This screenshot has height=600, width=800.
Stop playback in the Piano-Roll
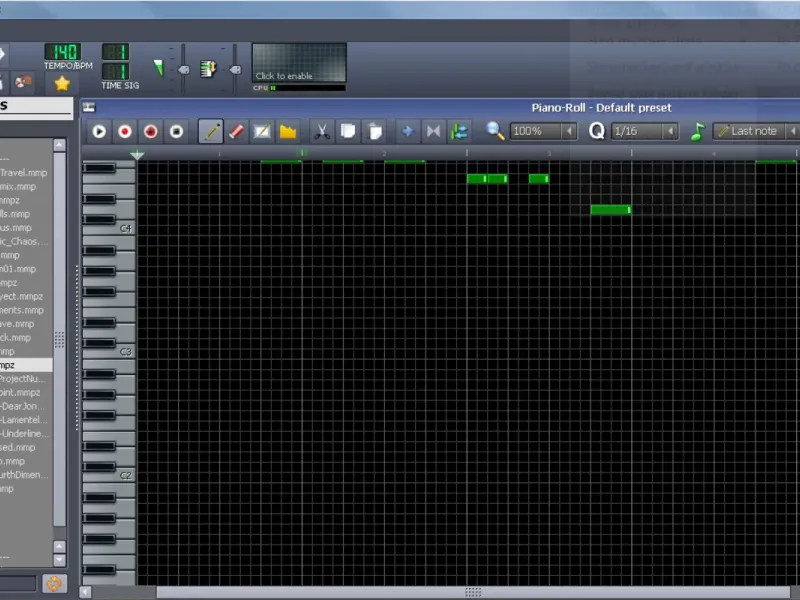click(177, 132)
